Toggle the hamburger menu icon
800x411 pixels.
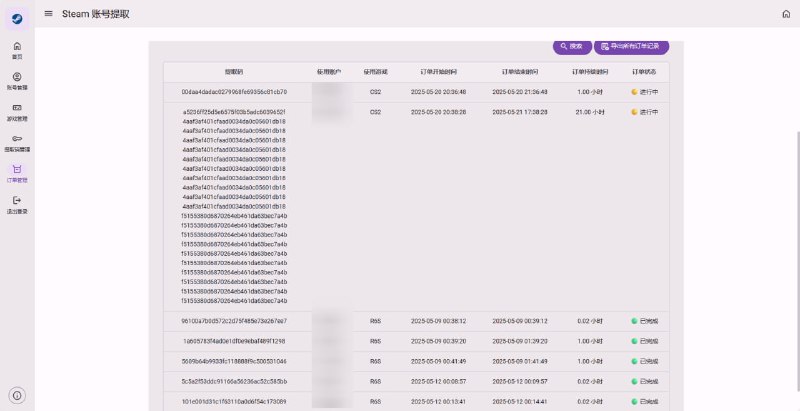[49, 14]
